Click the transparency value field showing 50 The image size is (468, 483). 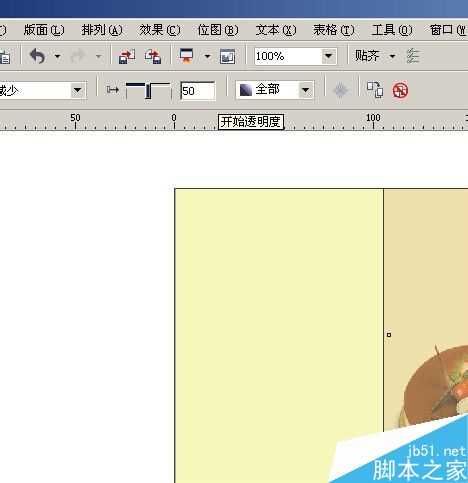(198, 91)
